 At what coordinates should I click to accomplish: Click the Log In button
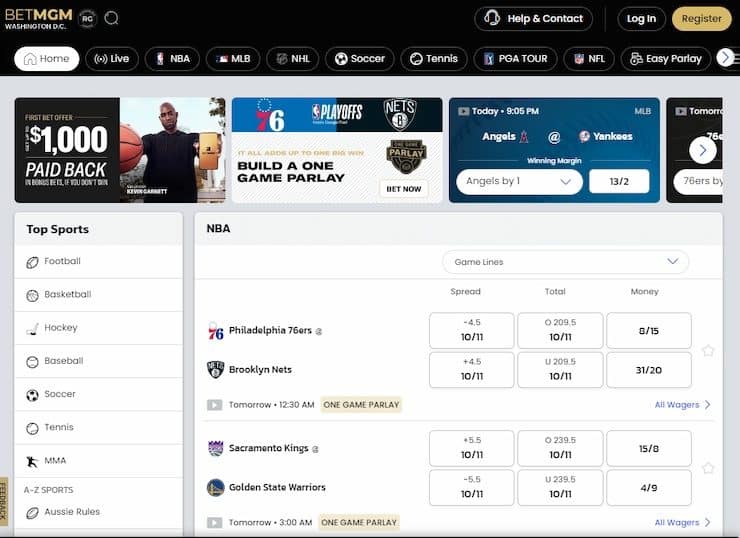click(x=641, y=19)
